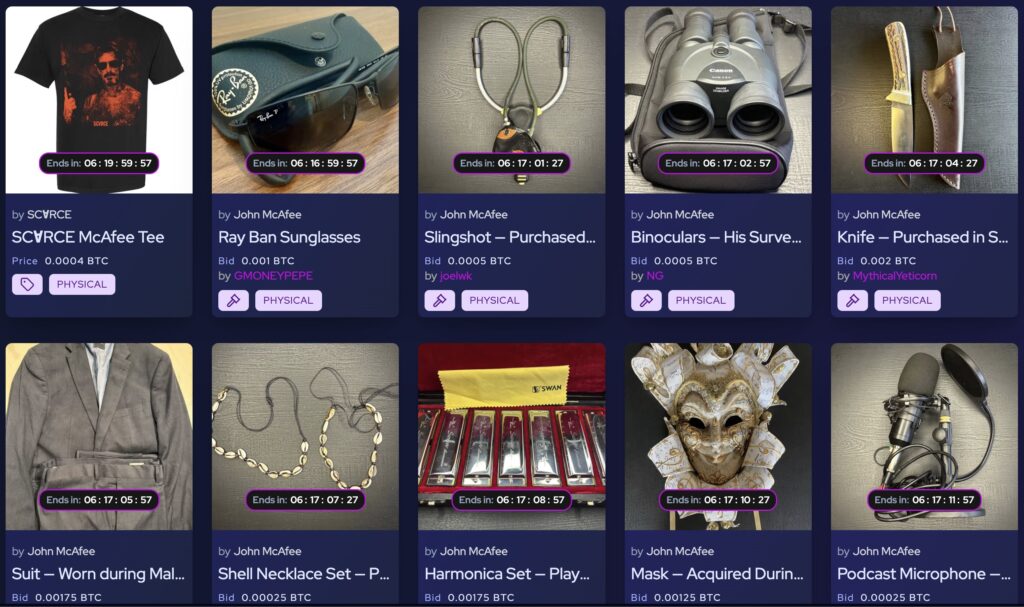Screen dimensions: 1024x607
Task: Click the auction gavel icon under Ray Ban Sunglasses
Action: coord(233,301)
